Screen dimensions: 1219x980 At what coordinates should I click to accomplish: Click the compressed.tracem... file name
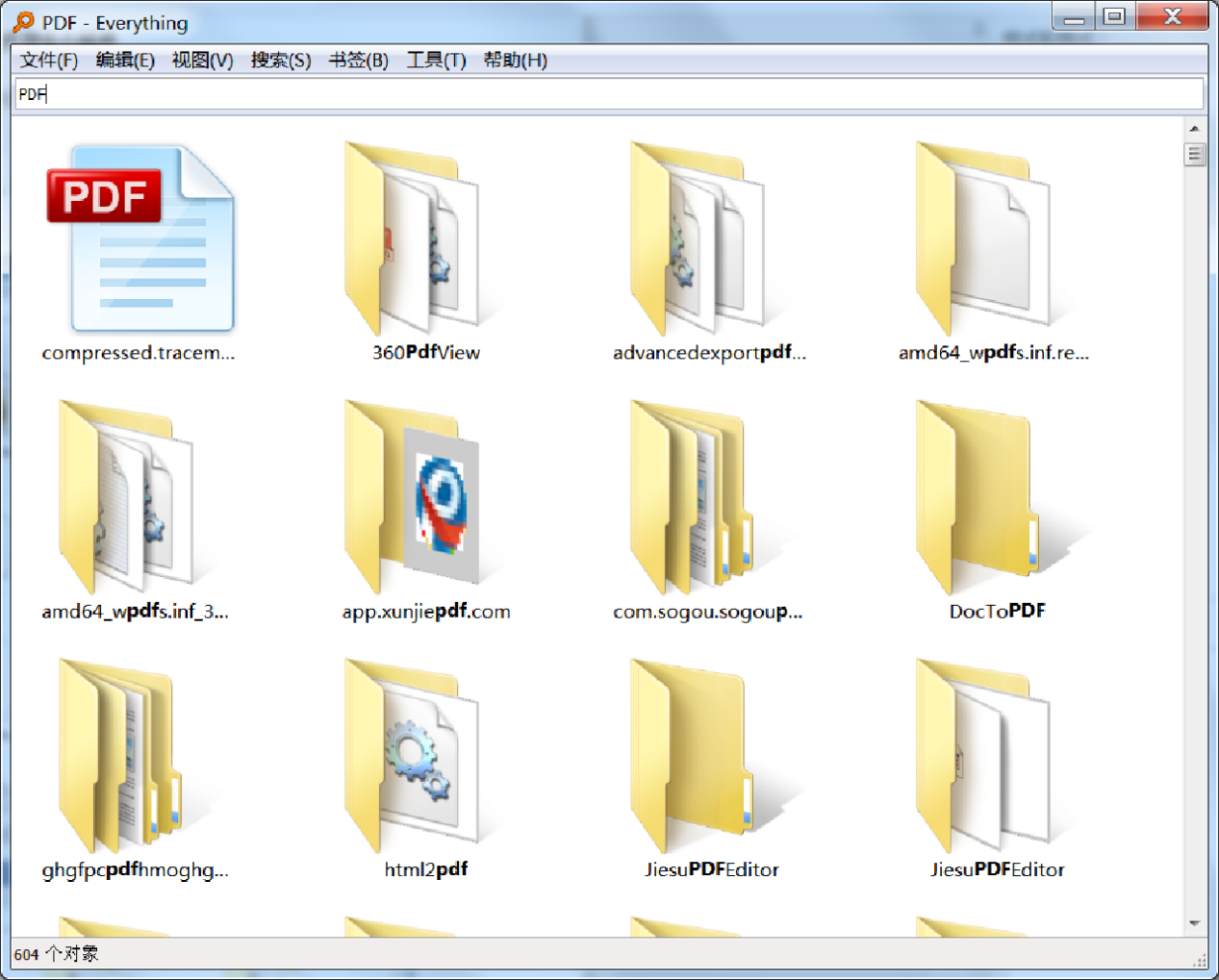(139, 353)
